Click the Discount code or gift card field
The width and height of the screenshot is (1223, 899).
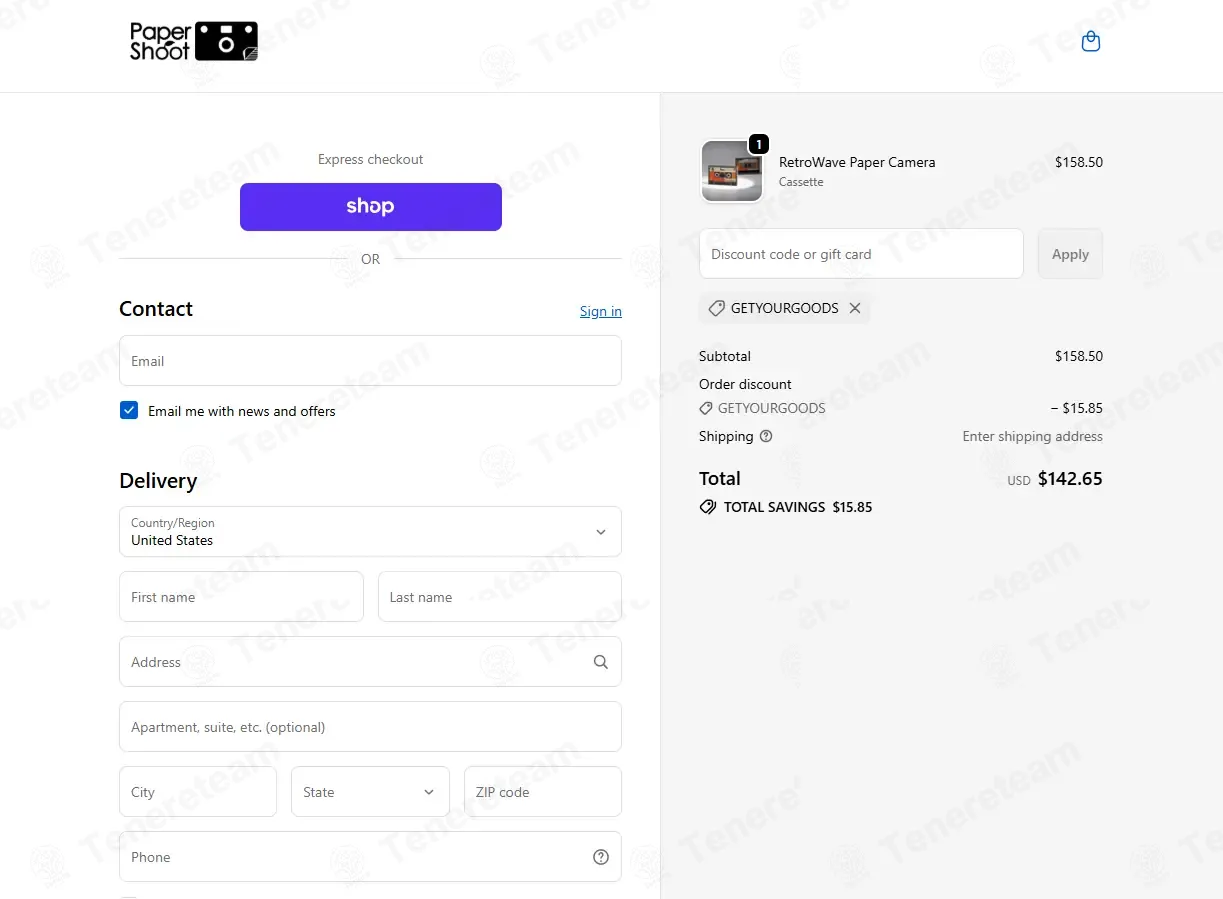pyautogui.click(x=860, y=254)
